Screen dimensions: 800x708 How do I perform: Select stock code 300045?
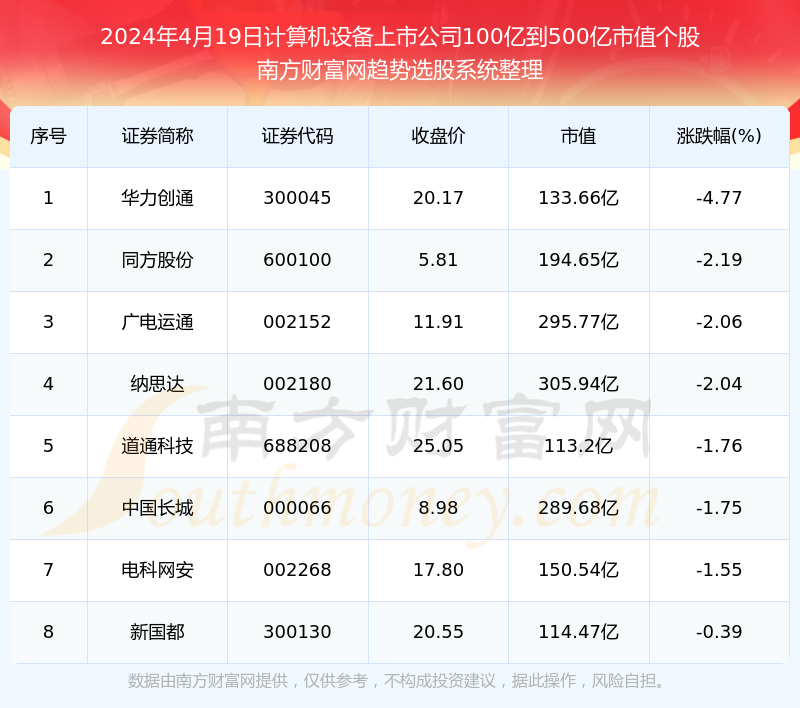click(x=297, y=198)
